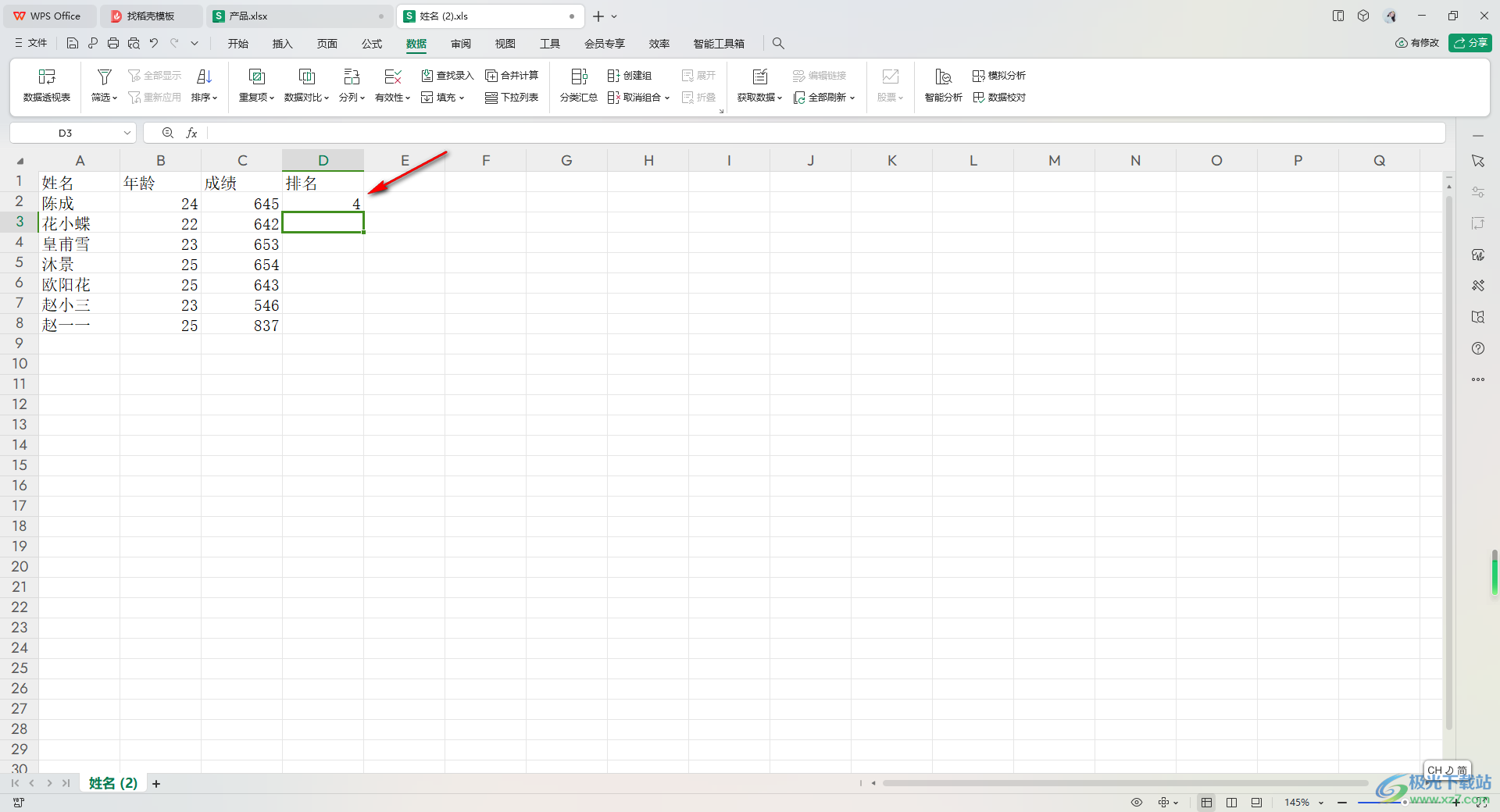Open the 排序 sort dropdown

pos(204,98)
